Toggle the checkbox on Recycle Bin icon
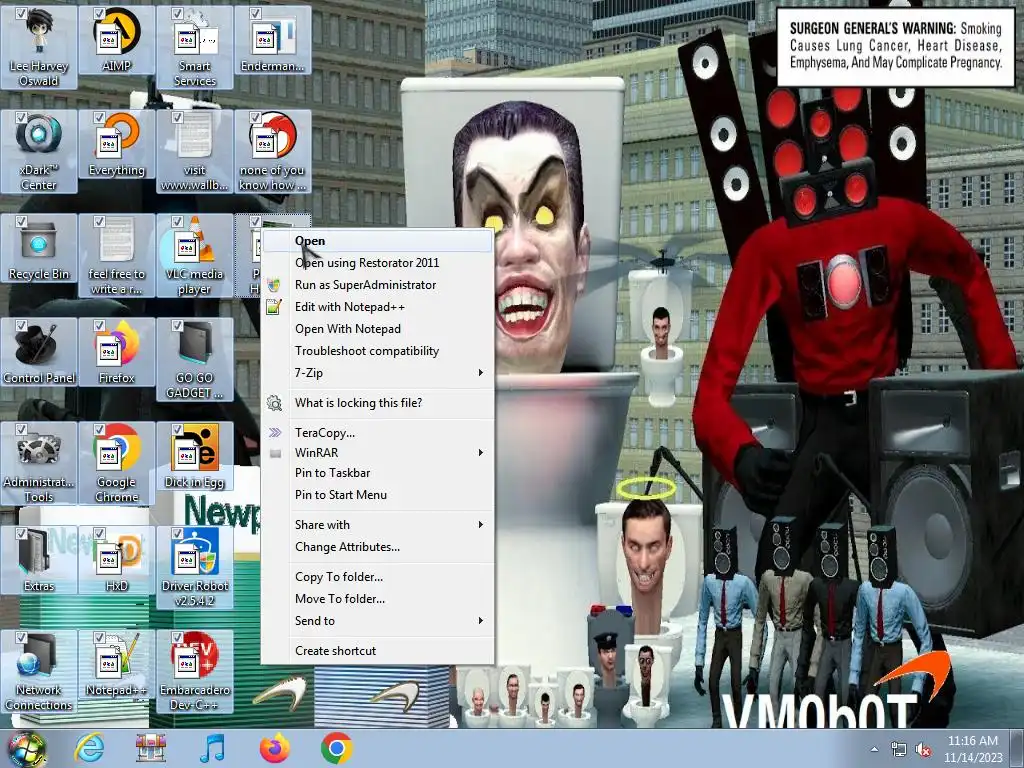Screen dimensions: 1024x768 click(22, 221)
